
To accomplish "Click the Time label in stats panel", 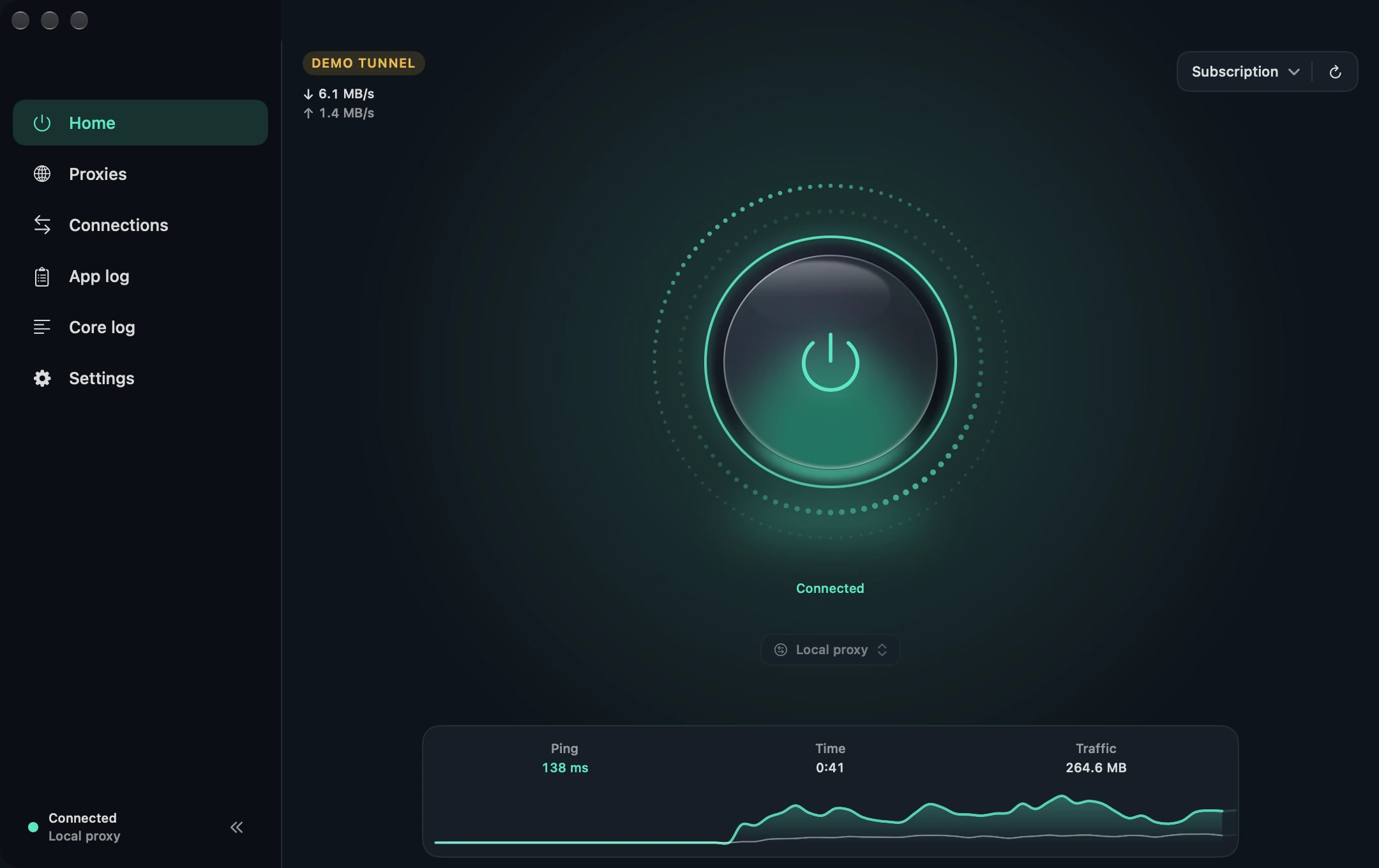I will click(x=830, y=749).
